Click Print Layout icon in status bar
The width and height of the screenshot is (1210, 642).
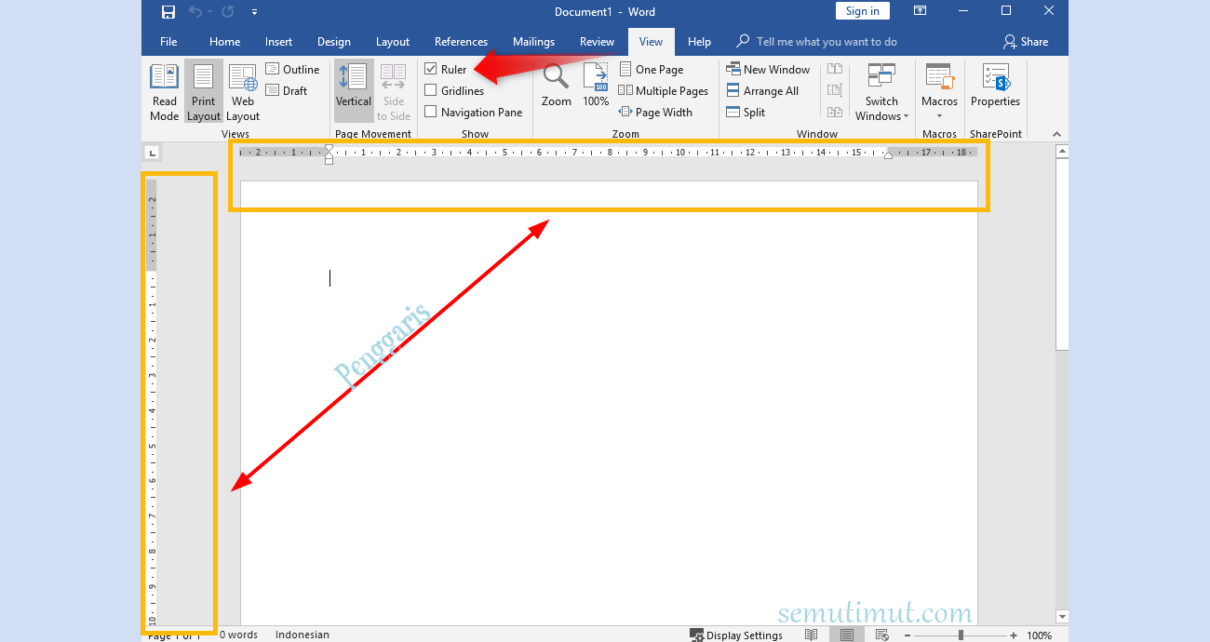847,635
